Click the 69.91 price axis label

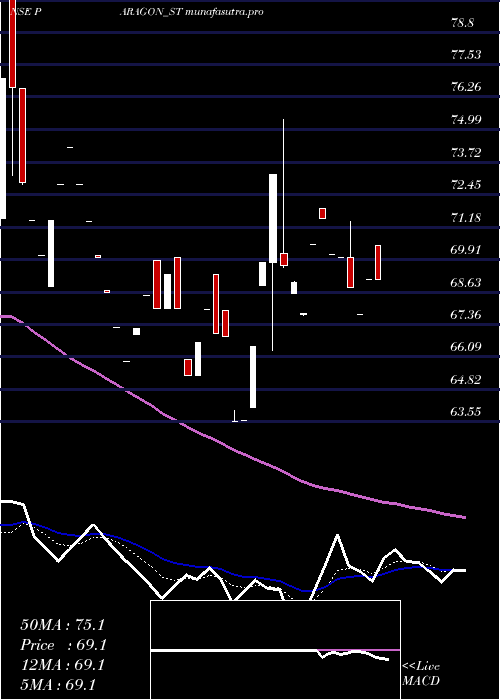(x=466, y=250)
